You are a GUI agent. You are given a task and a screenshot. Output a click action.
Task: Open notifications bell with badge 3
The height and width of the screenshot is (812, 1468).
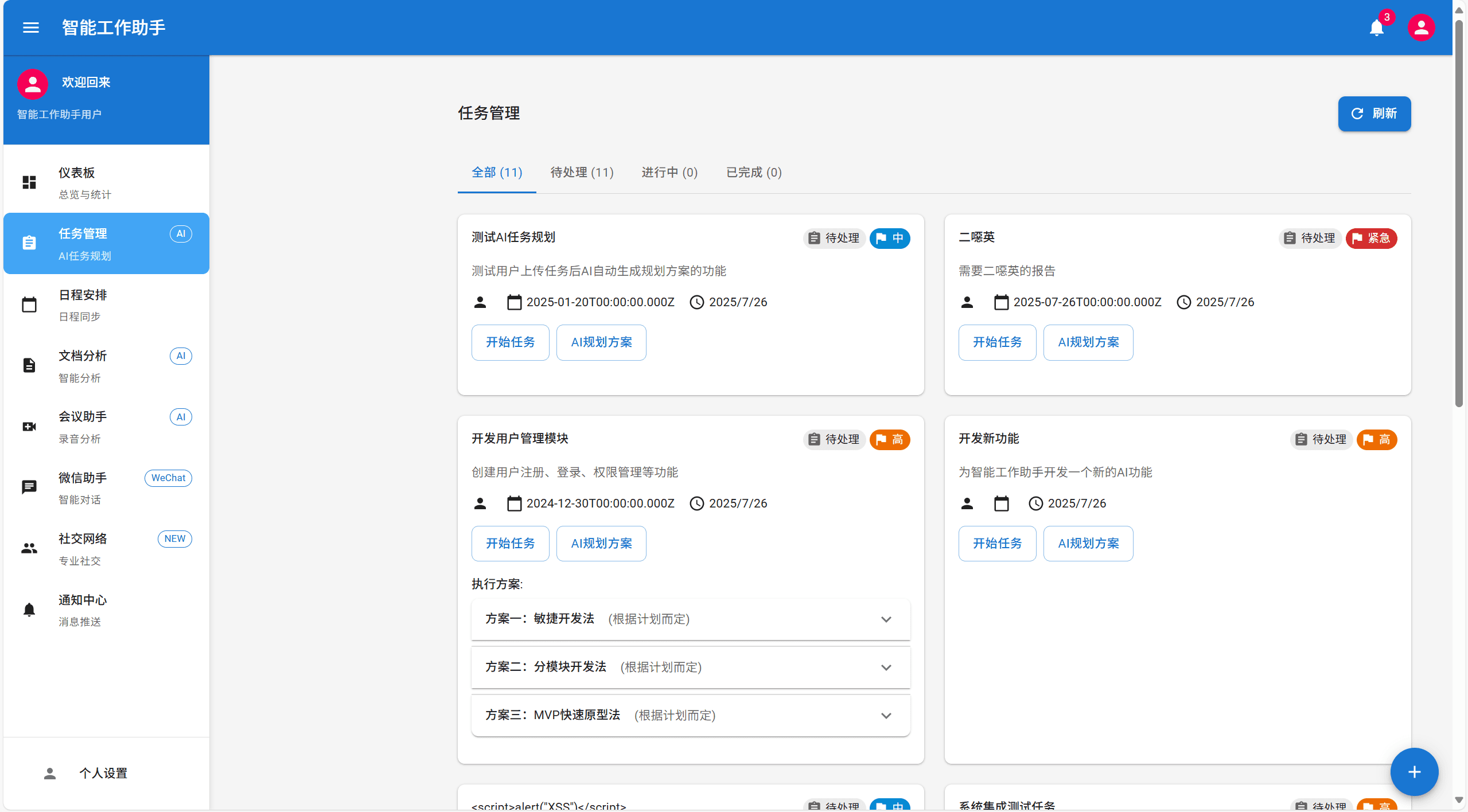click(1377, 27)
